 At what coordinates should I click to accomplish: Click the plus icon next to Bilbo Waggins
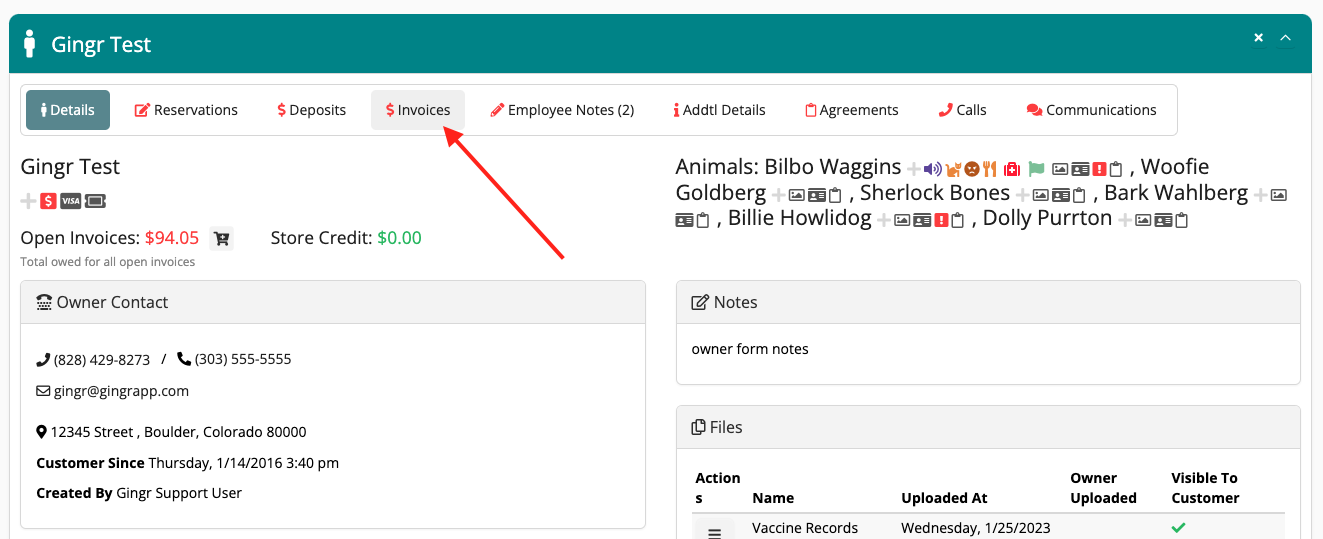[x=914, y=169]
